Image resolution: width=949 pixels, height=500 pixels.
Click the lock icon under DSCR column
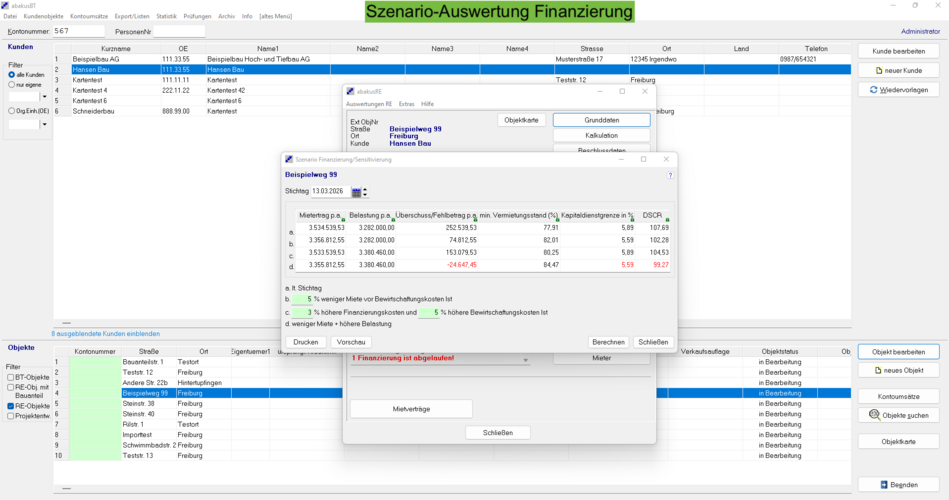667,219
